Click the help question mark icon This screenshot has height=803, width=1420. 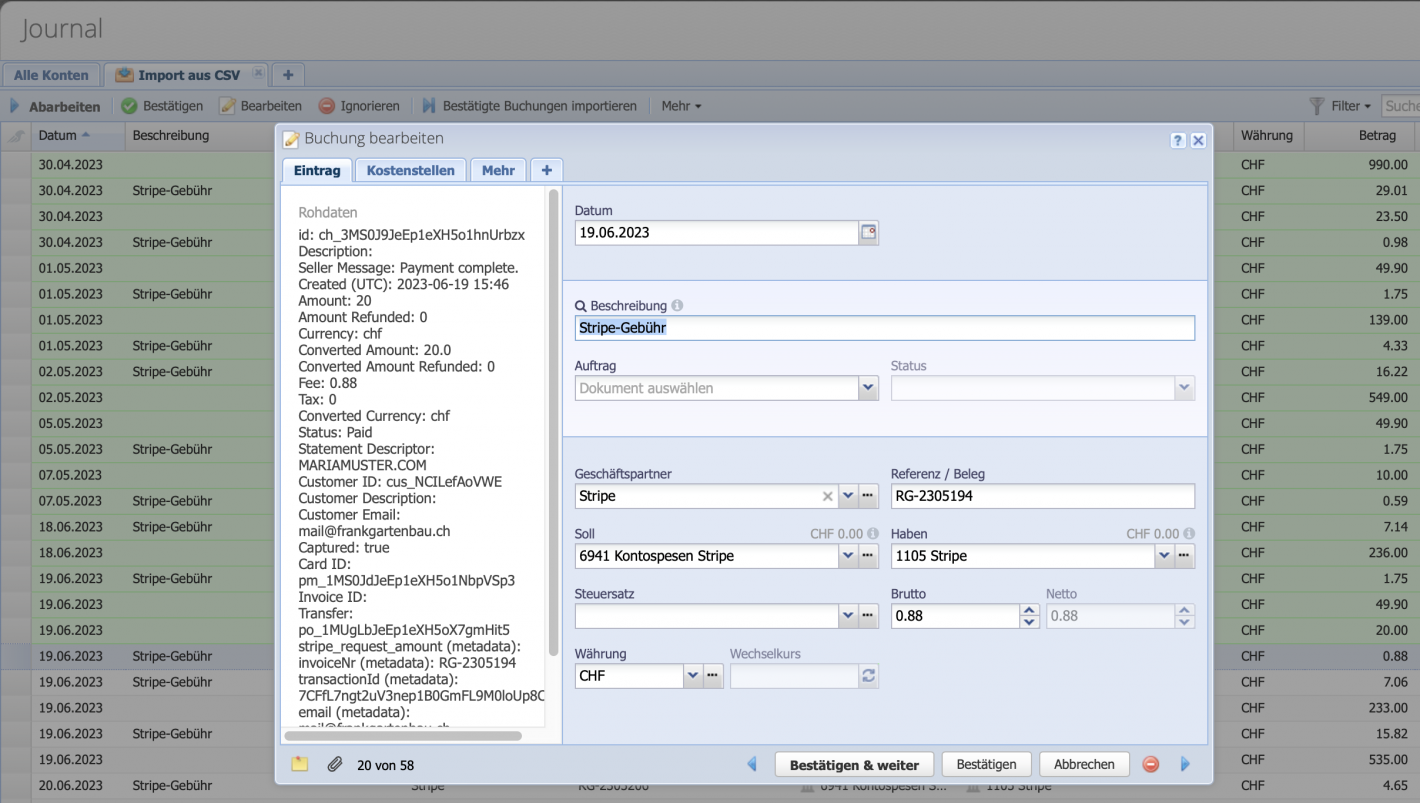point(1177,139)
